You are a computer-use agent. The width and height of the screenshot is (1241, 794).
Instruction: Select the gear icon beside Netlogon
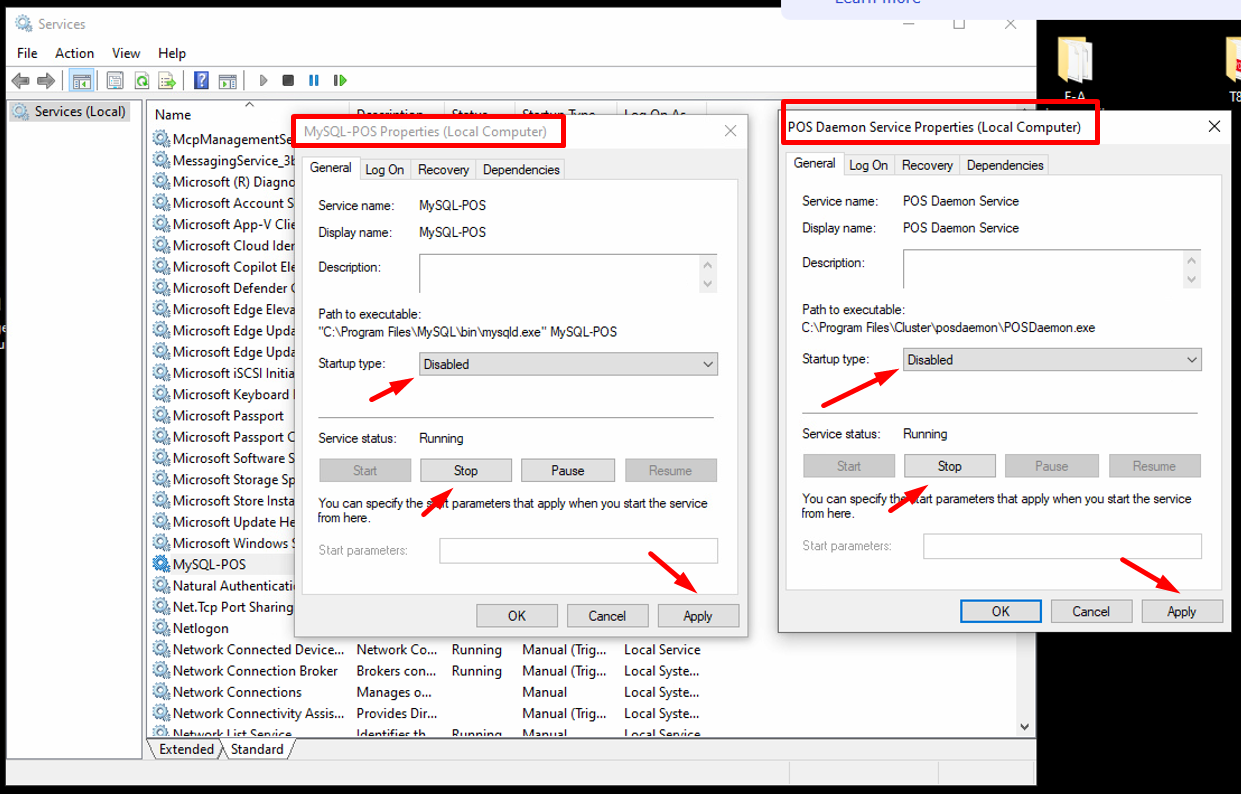pyautogui.click(x=161, y=628)
